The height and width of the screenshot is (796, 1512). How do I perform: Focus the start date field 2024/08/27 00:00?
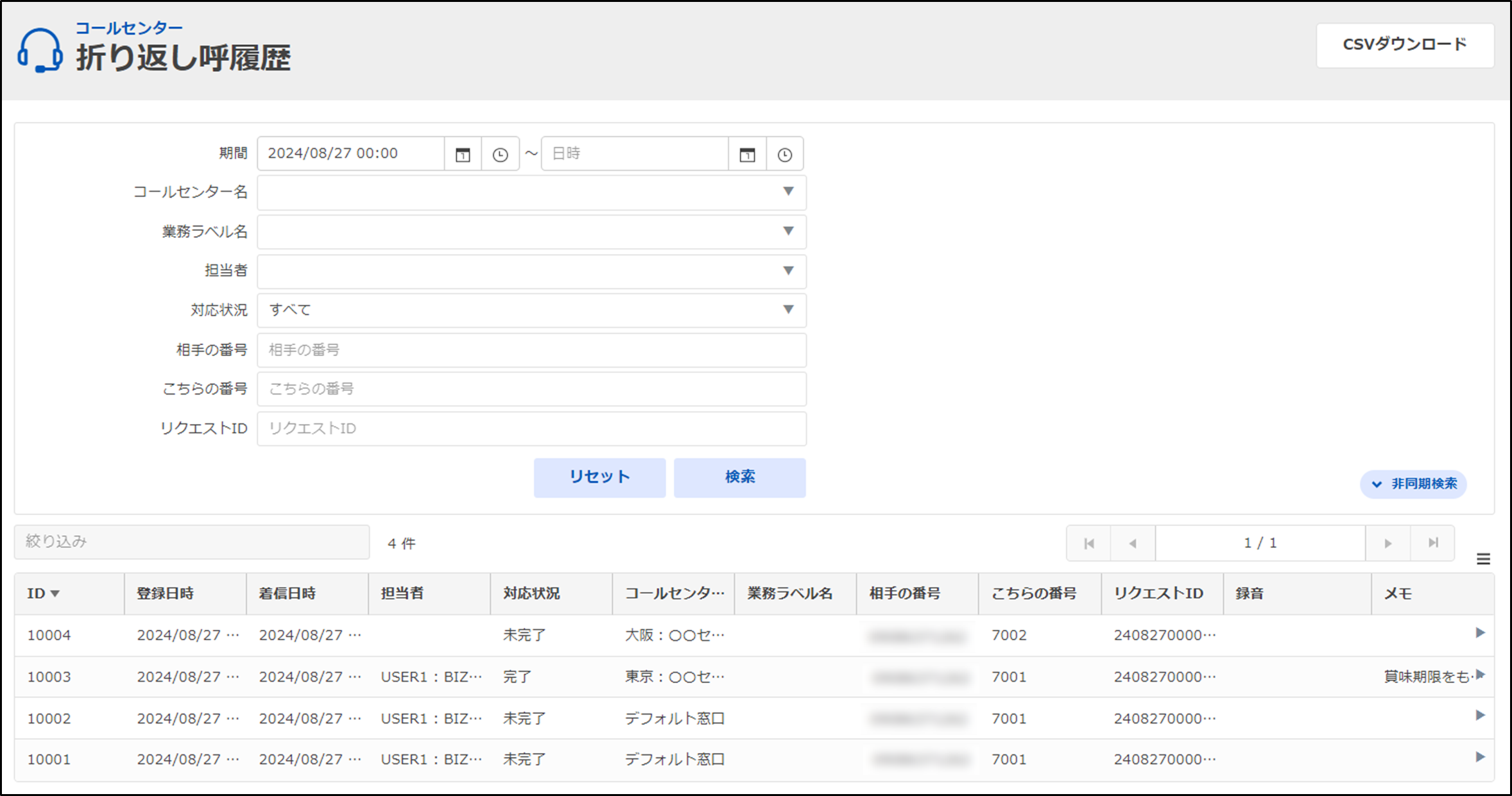pos(350,154)
